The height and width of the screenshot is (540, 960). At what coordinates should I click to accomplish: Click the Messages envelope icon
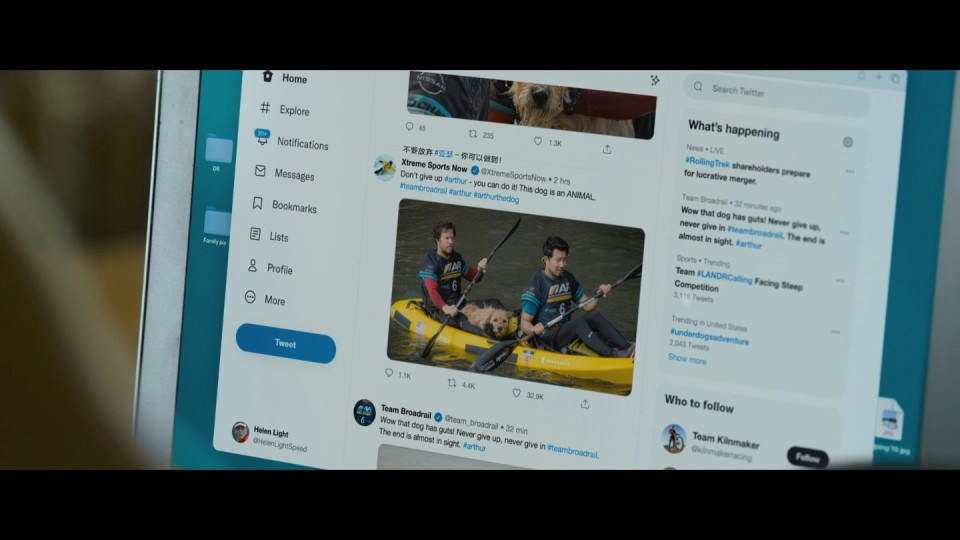tap(260, 171)
